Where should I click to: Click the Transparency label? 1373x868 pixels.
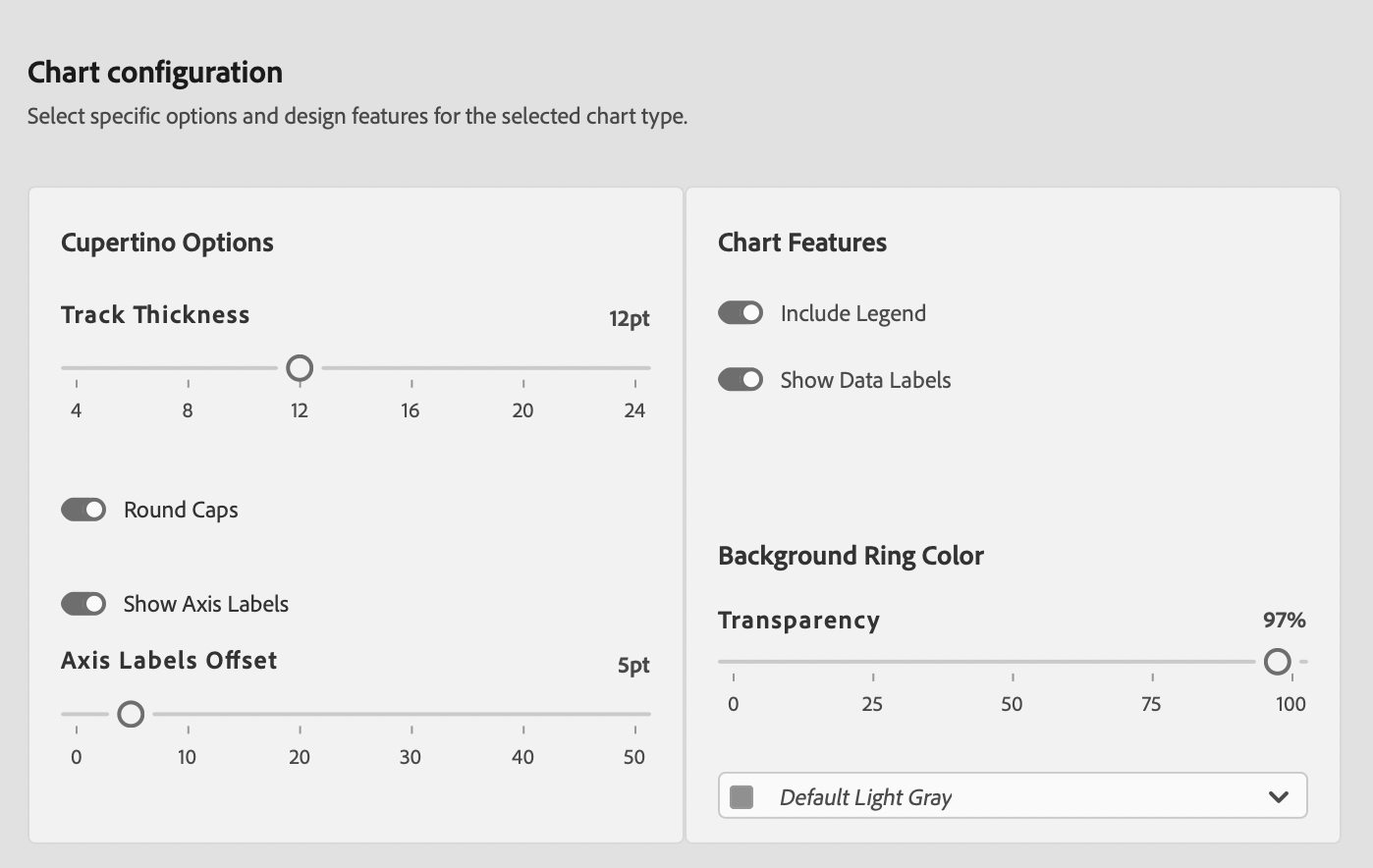click(x=798, y=621)
